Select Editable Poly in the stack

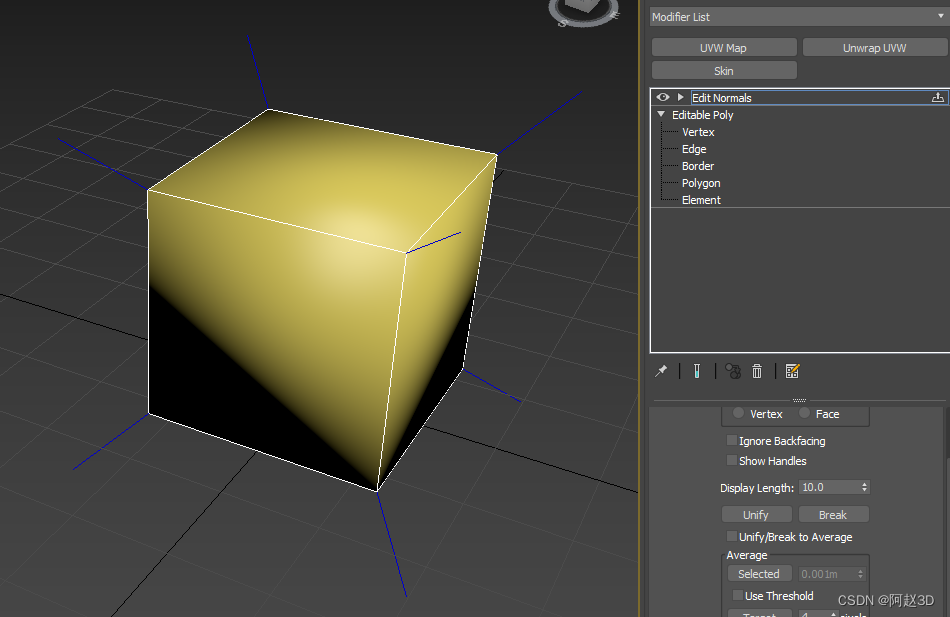click(703, 115)
